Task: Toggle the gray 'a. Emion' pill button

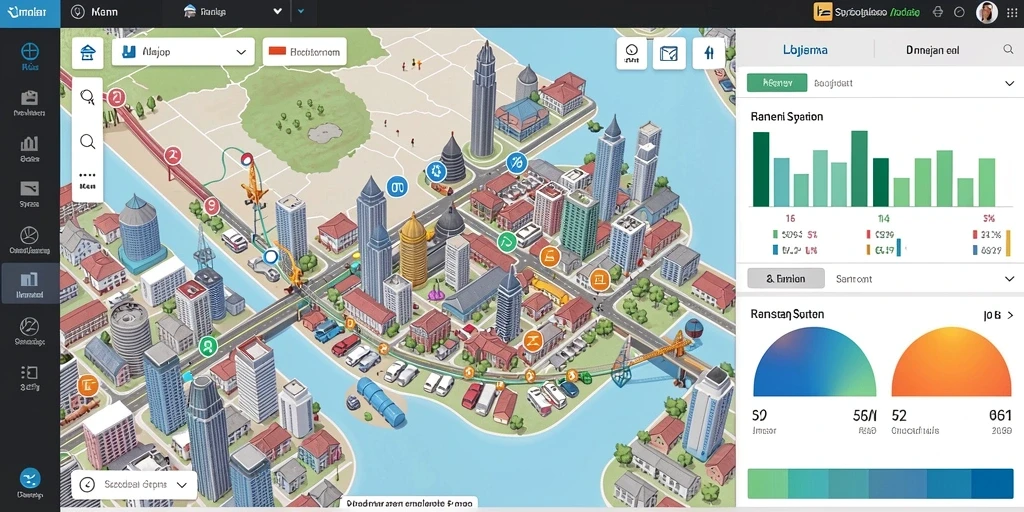Action: pyautogui.click(x=786, y=279)
